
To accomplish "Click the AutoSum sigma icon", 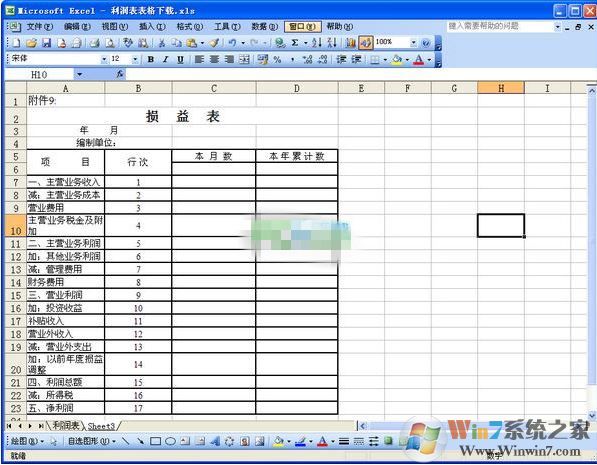I will 295,43.
